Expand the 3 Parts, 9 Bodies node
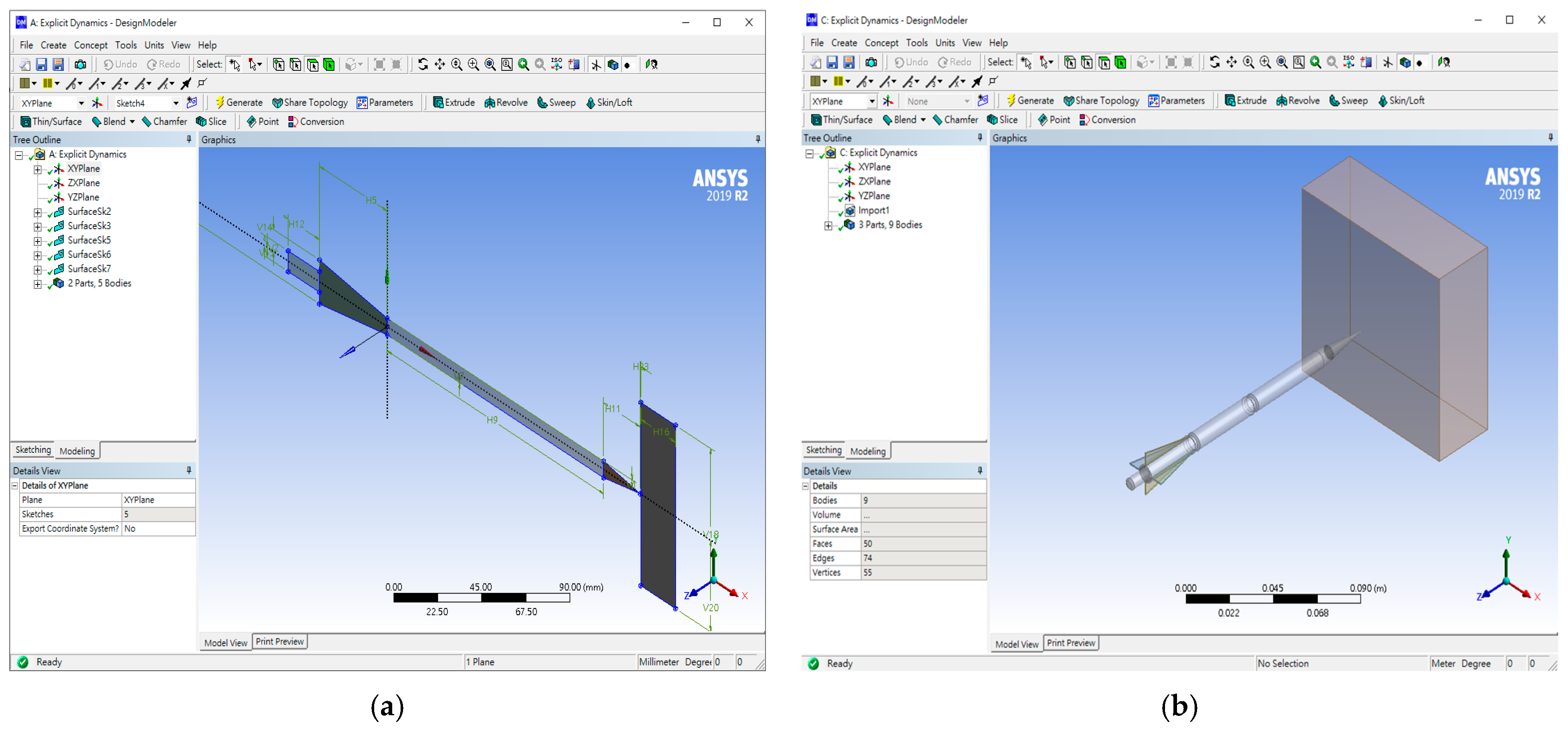Screen dimensions: 1568x732 pyautogui.click(x=828, y=226)
